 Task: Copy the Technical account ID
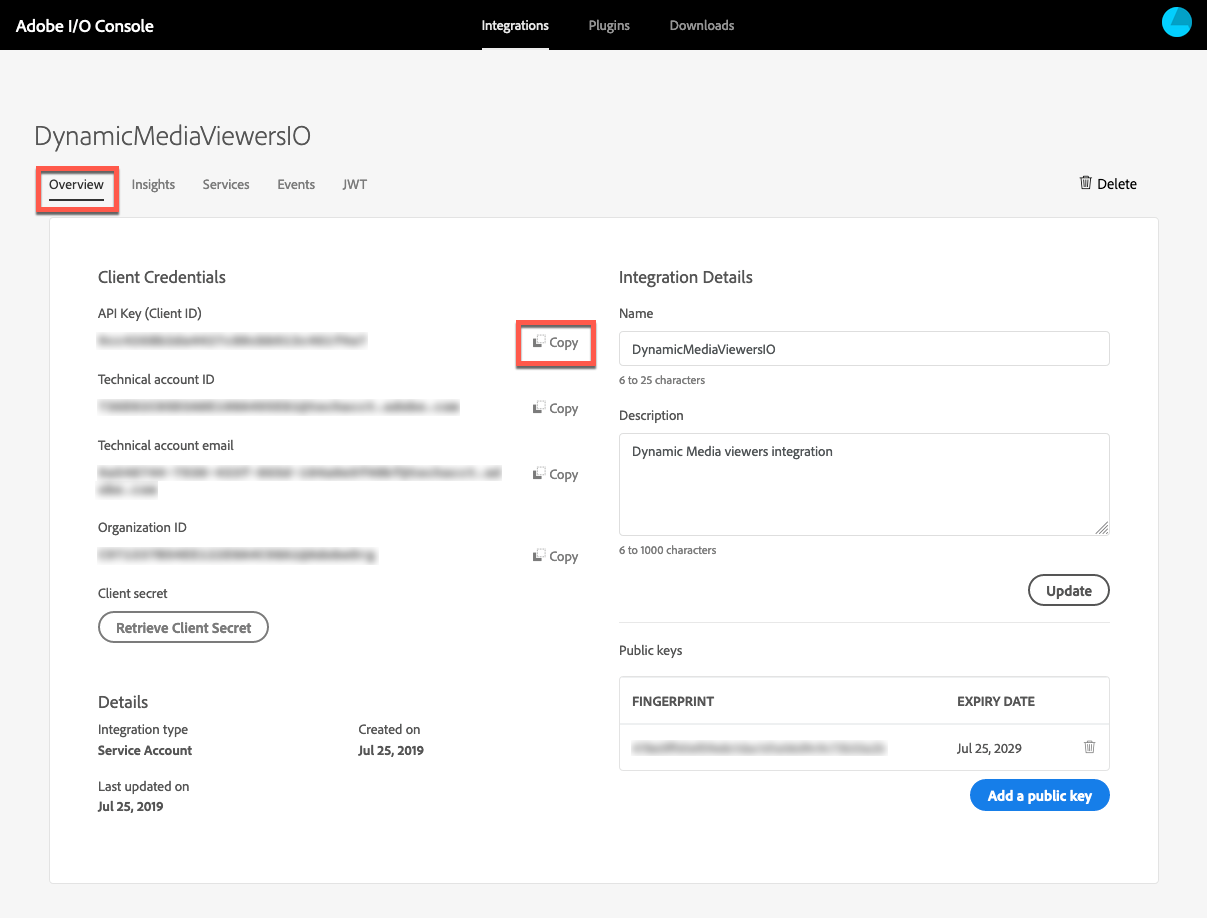[556, 408]
